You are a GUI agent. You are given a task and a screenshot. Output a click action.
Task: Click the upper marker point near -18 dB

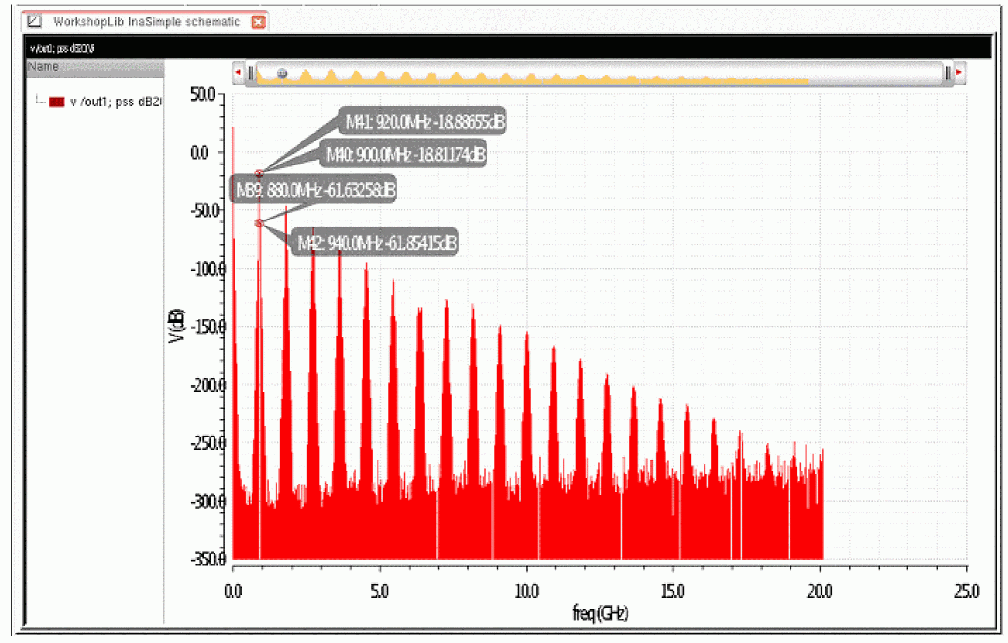pos(259,174)
